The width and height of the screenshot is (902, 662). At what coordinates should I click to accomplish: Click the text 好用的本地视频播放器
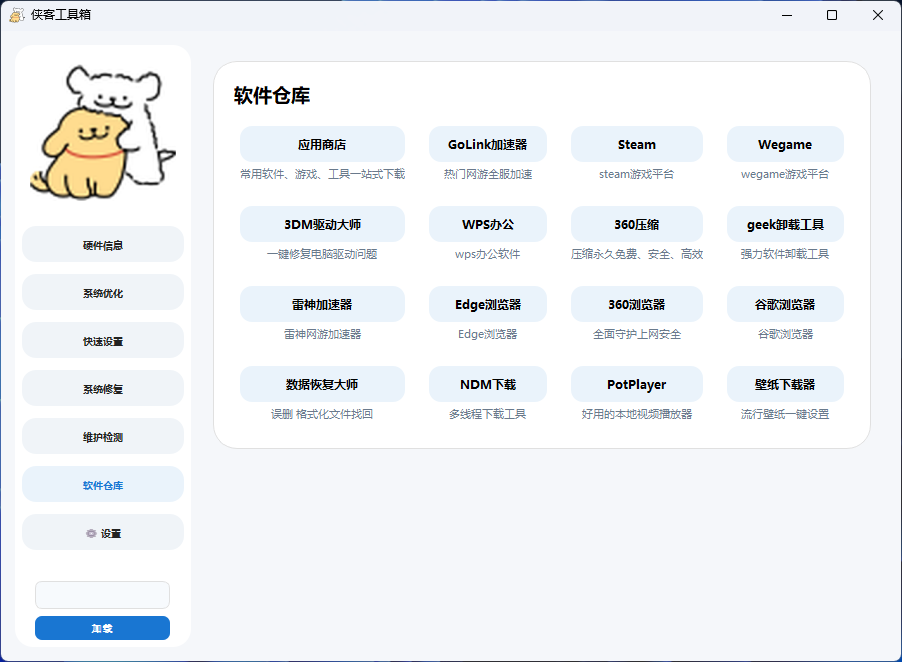pos(637,414)
